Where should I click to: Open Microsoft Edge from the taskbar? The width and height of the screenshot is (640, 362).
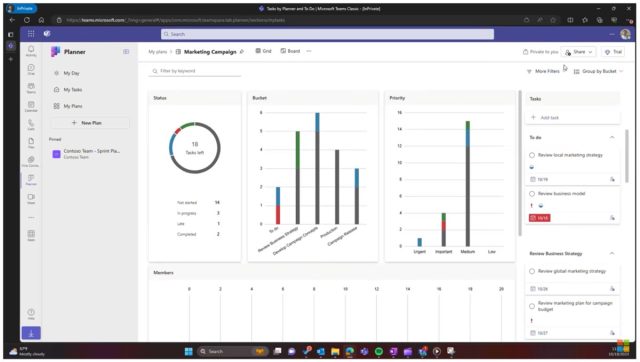tap(350, 351)
